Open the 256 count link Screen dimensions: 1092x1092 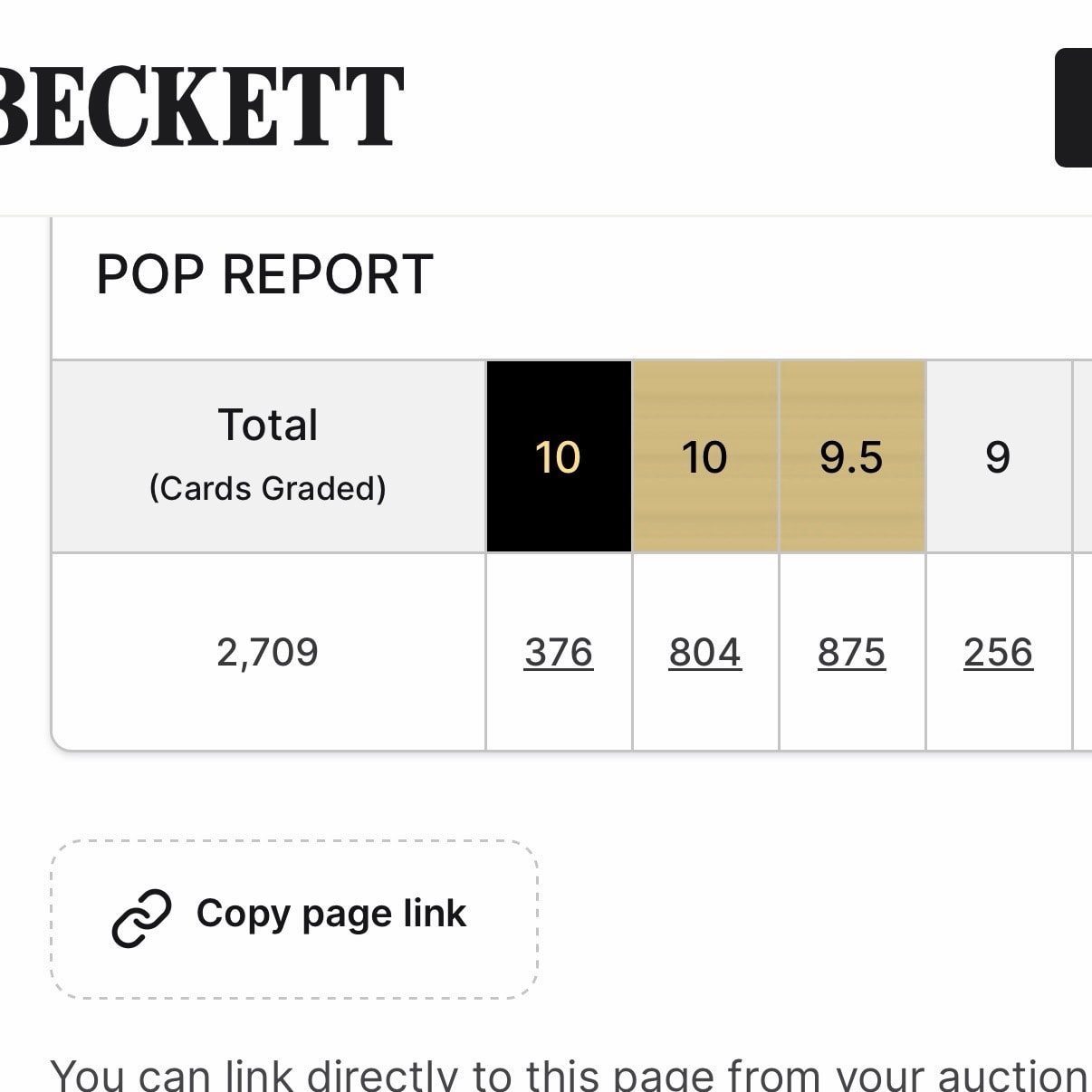[x=998, y=652]
